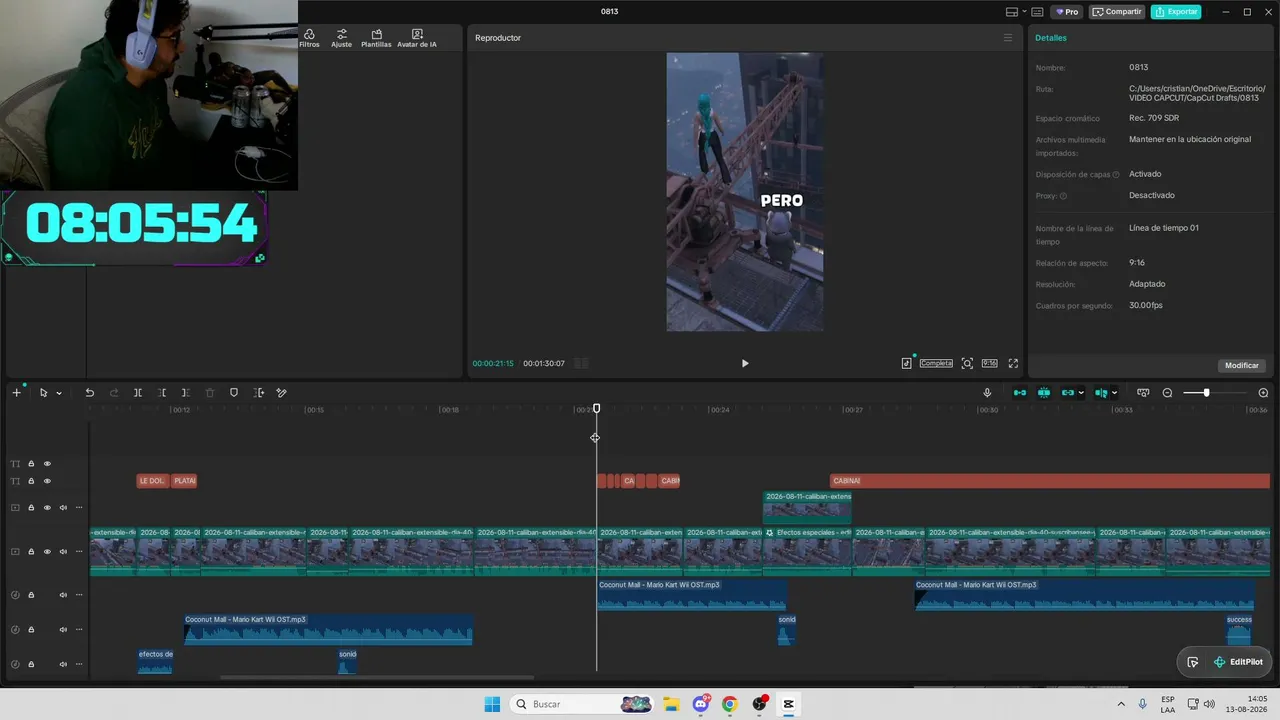Lock the top text track
1280x720 pixels.
pyautogui.click(x=31, y=464)
